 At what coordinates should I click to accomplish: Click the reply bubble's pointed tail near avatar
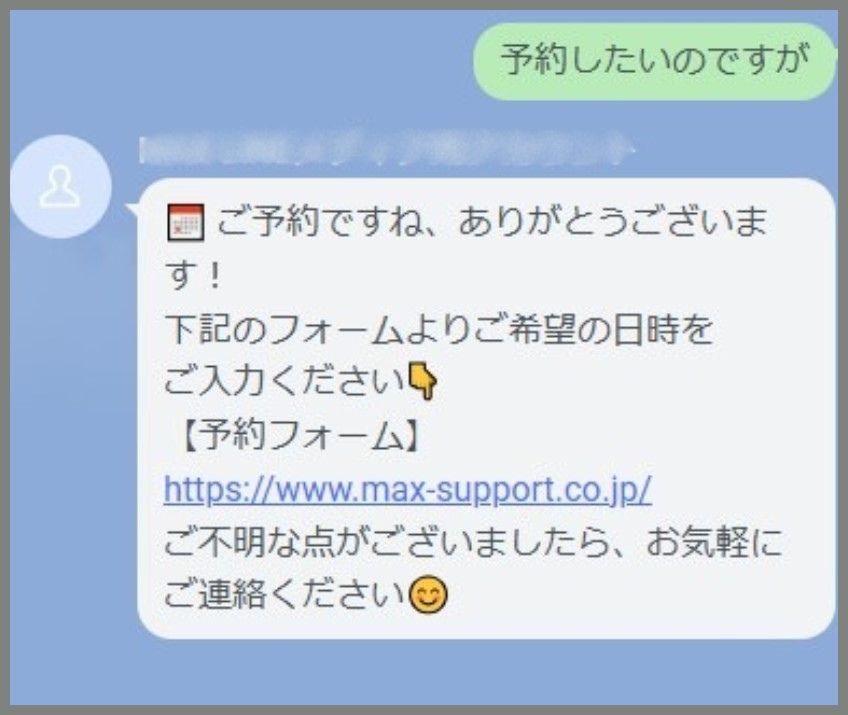click(133, 210)
